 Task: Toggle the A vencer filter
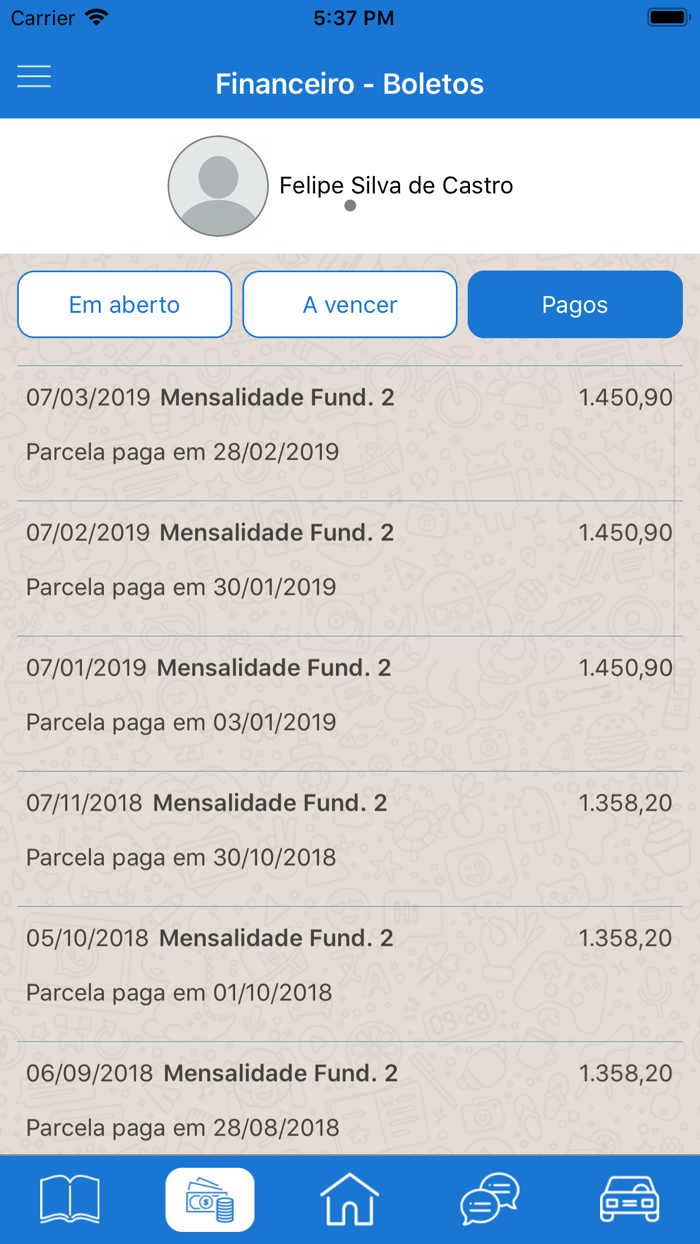tap(349, 304)
